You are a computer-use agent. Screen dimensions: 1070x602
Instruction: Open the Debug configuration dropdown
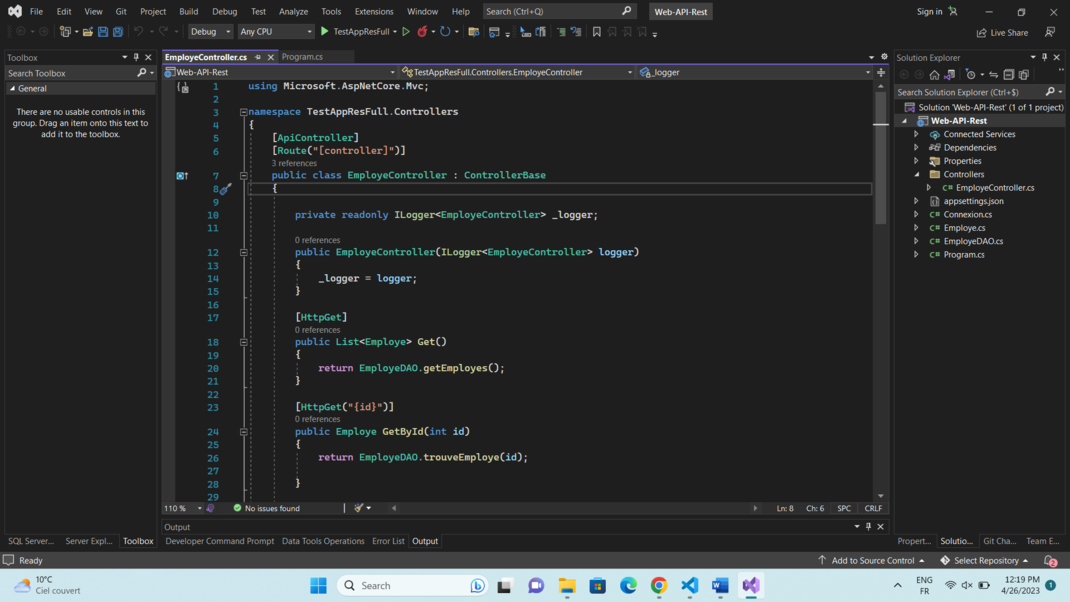click(210, 32)
